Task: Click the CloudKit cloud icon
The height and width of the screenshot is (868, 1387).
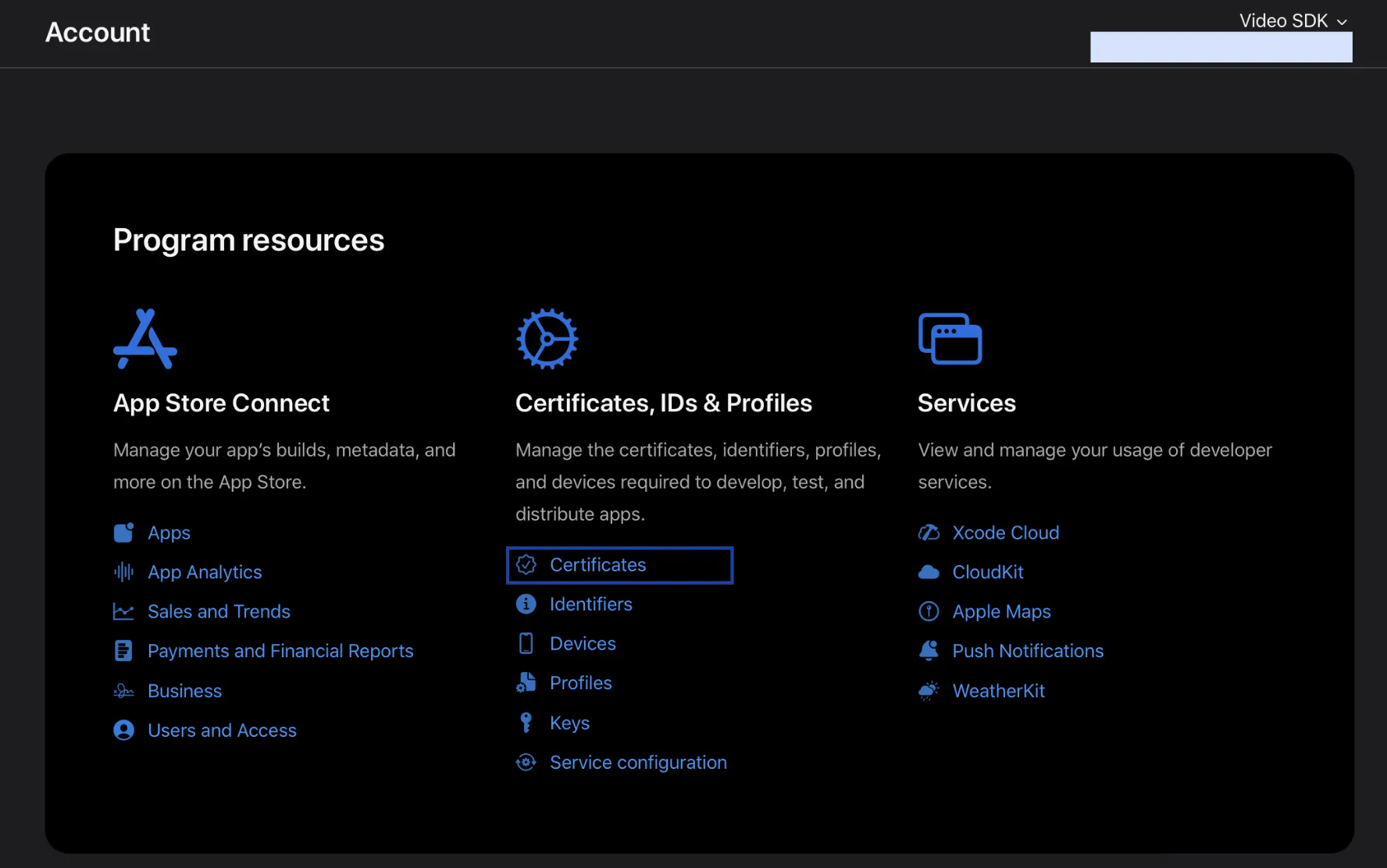Action: pyautogui.click(x=929, y=572)
